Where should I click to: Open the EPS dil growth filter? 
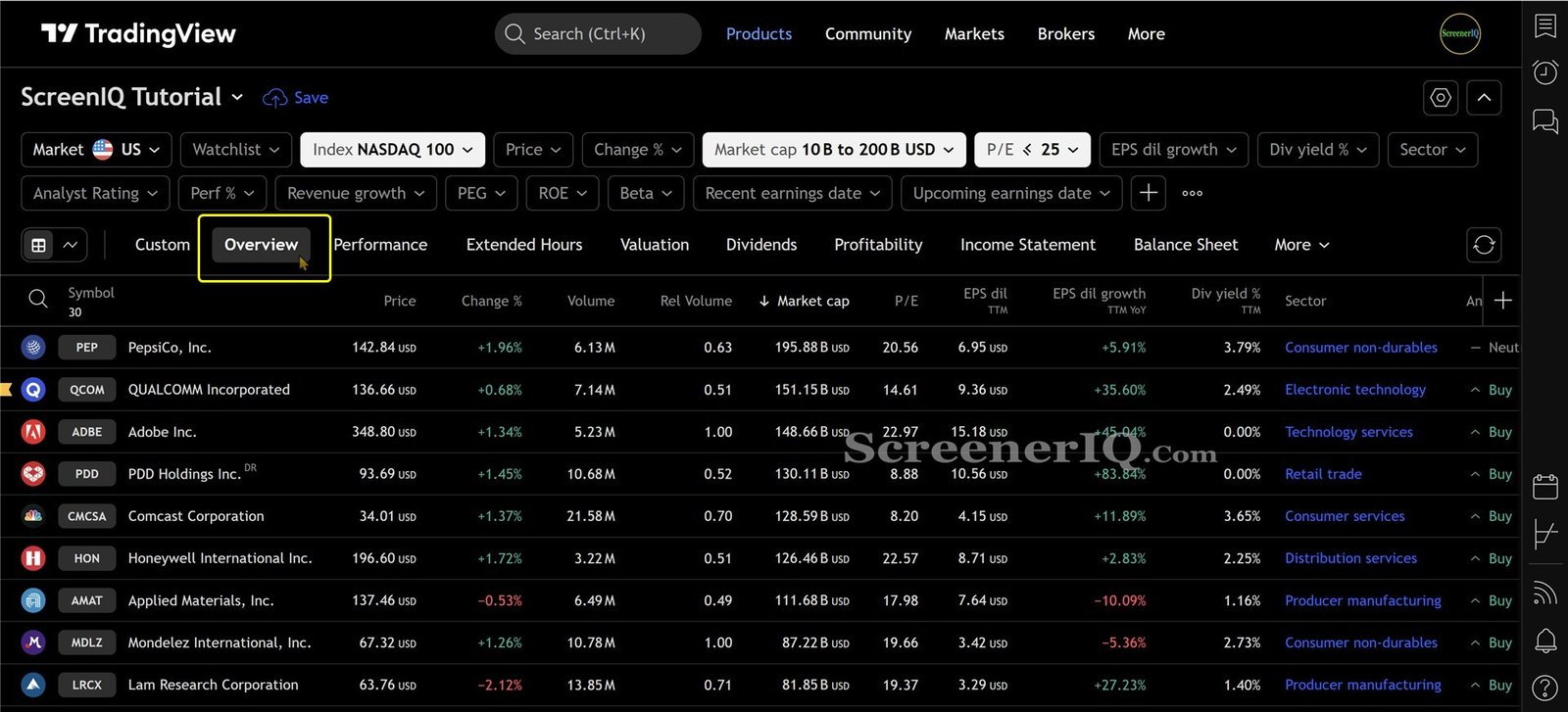pyautogui.click(x=1174, y=150)
